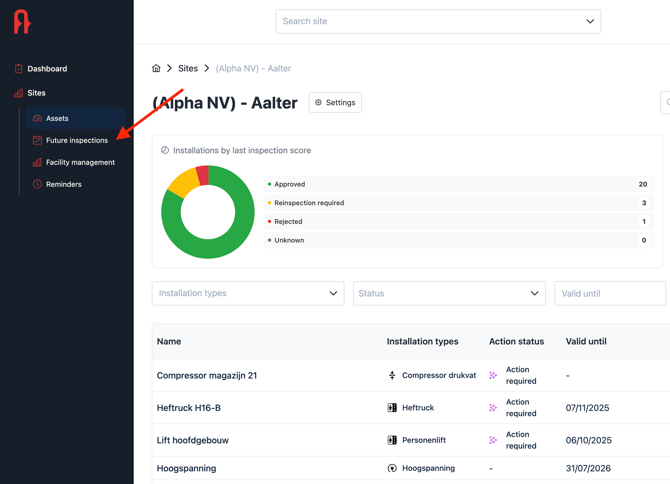Click the Sites breadcrumb link

click(188, 68)
